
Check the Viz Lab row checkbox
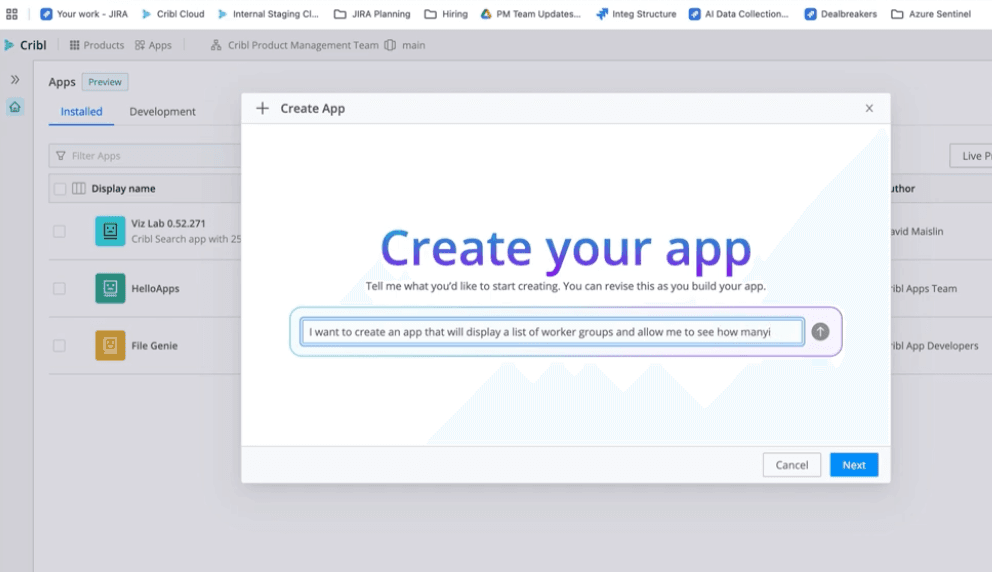click(59, 231)
